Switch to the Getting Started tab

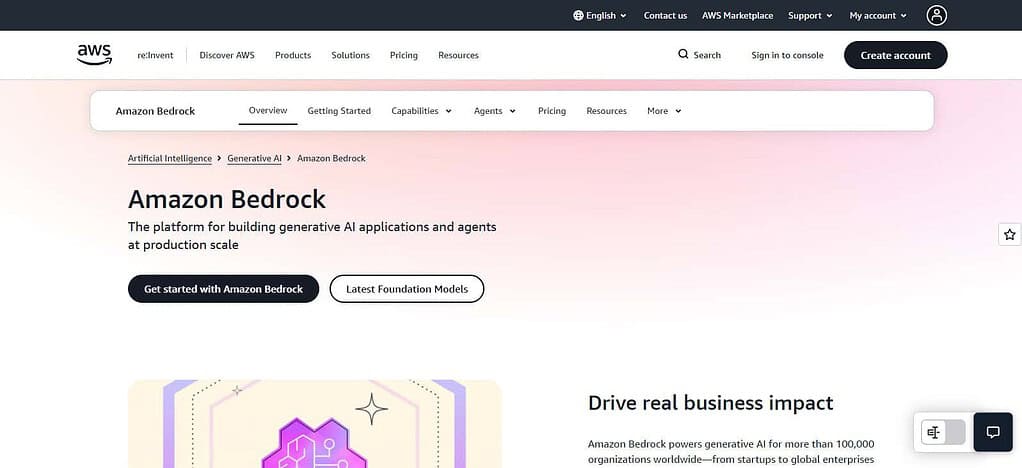click(339, 111)
